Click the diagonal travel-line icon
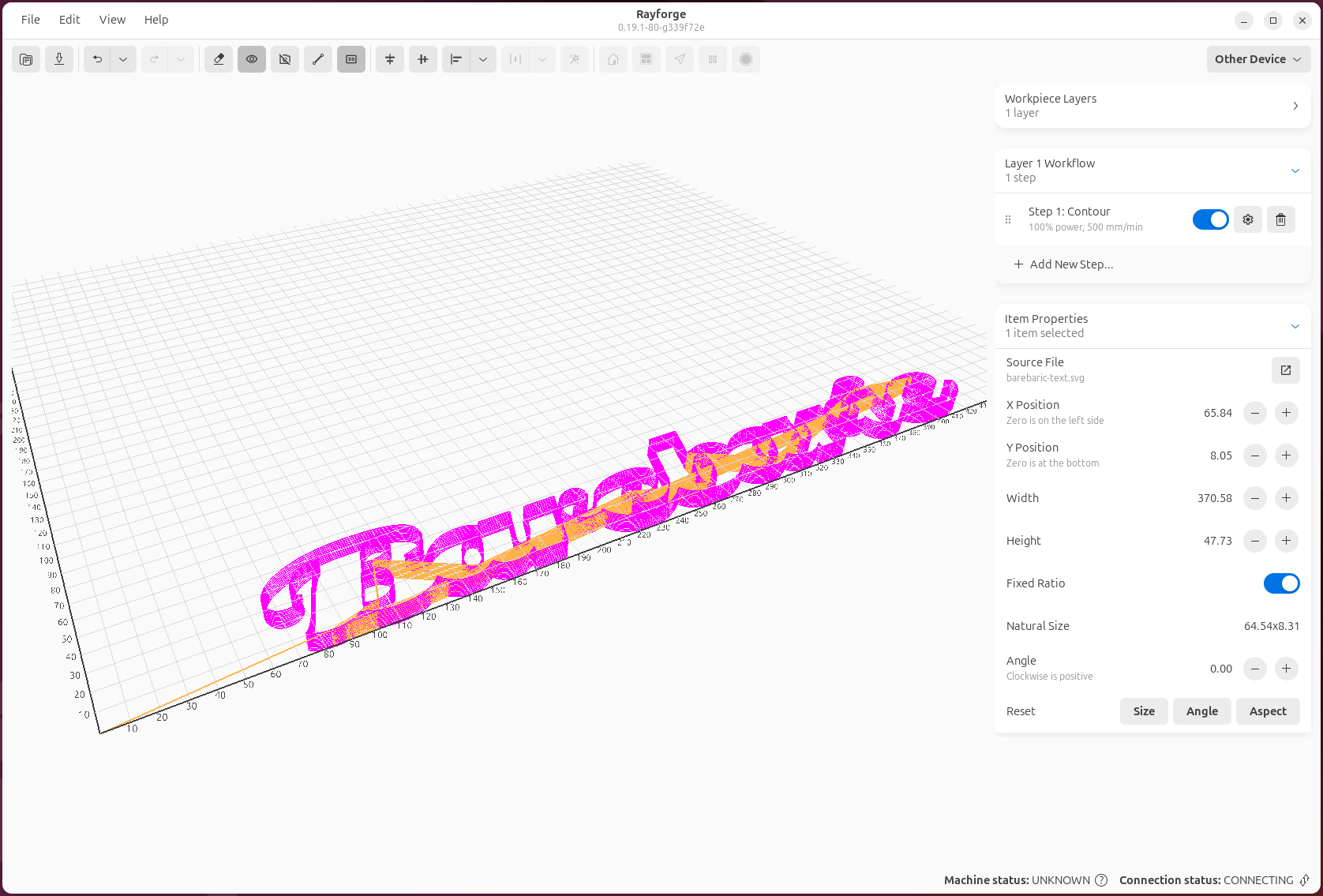This screenshot has height=896, width=1323. (x=318, y=59)
